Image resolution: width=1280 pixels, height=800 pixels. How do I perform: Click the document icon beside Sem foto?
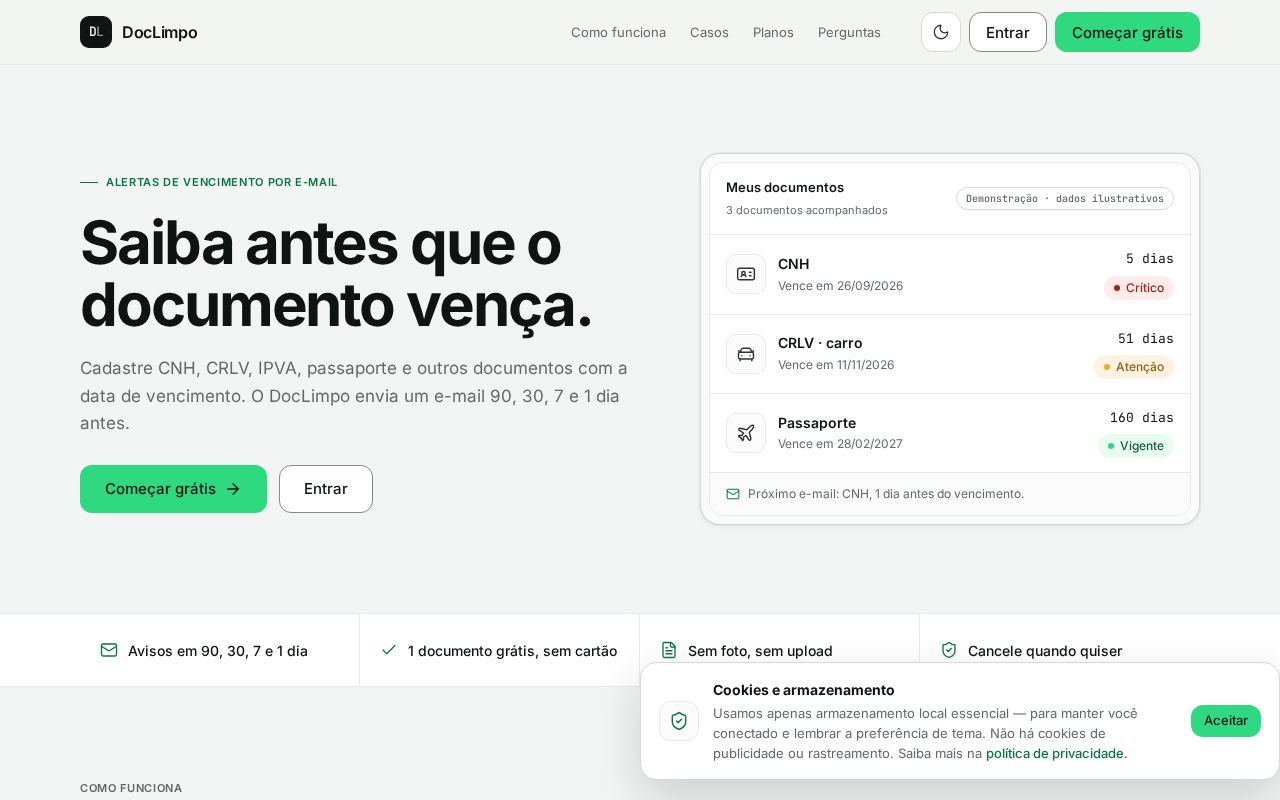point(669,650)
